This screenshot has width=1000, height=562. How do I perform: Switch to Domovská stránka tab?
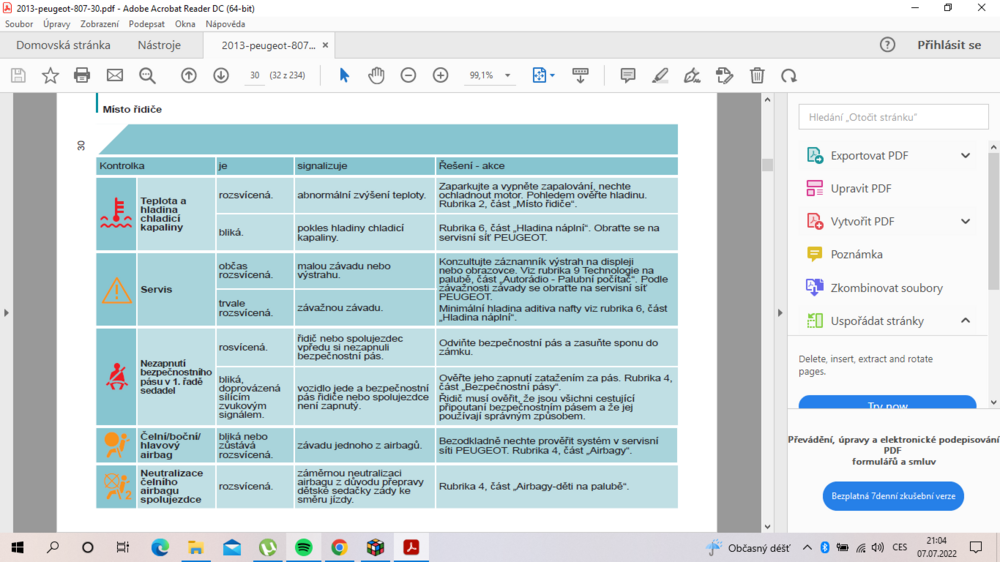tap(63, 45)
